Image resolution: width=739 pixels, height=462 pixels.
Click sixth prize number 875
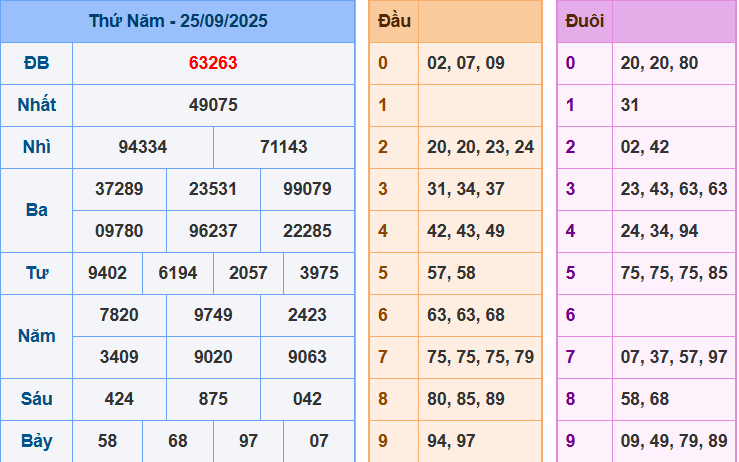coord(213,399)
